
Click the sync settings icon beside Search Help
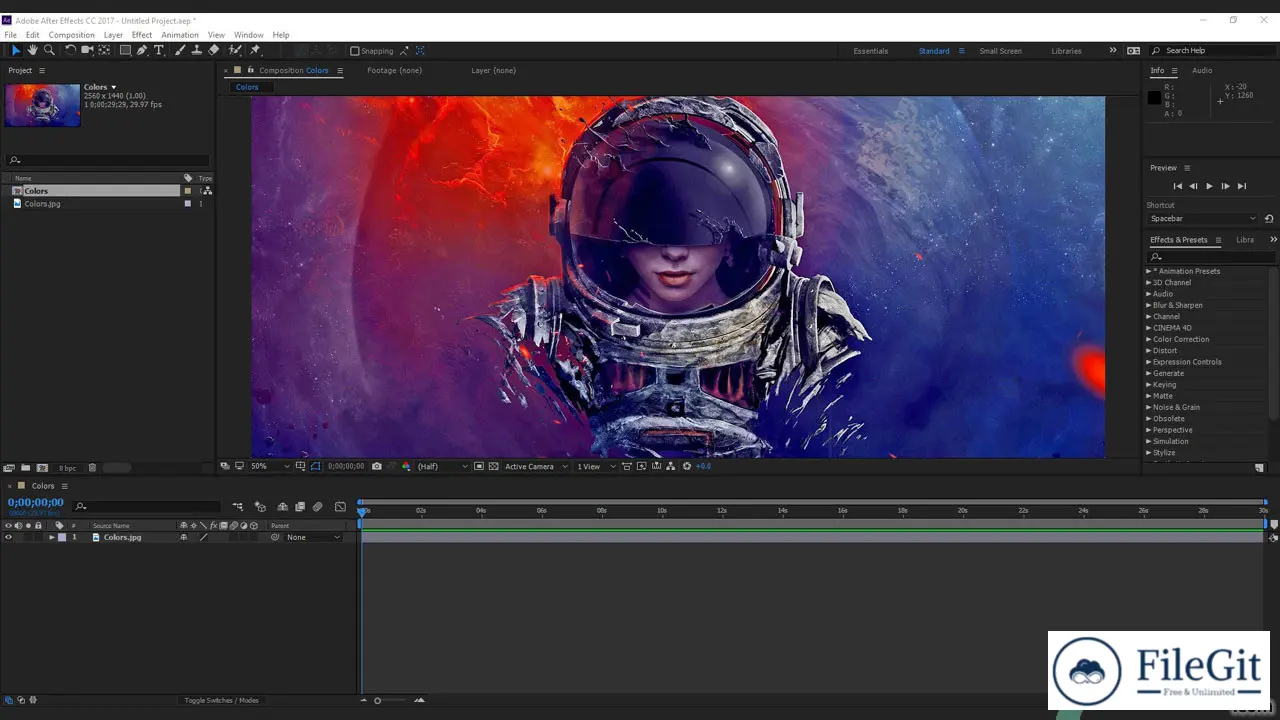point(1133,50)
